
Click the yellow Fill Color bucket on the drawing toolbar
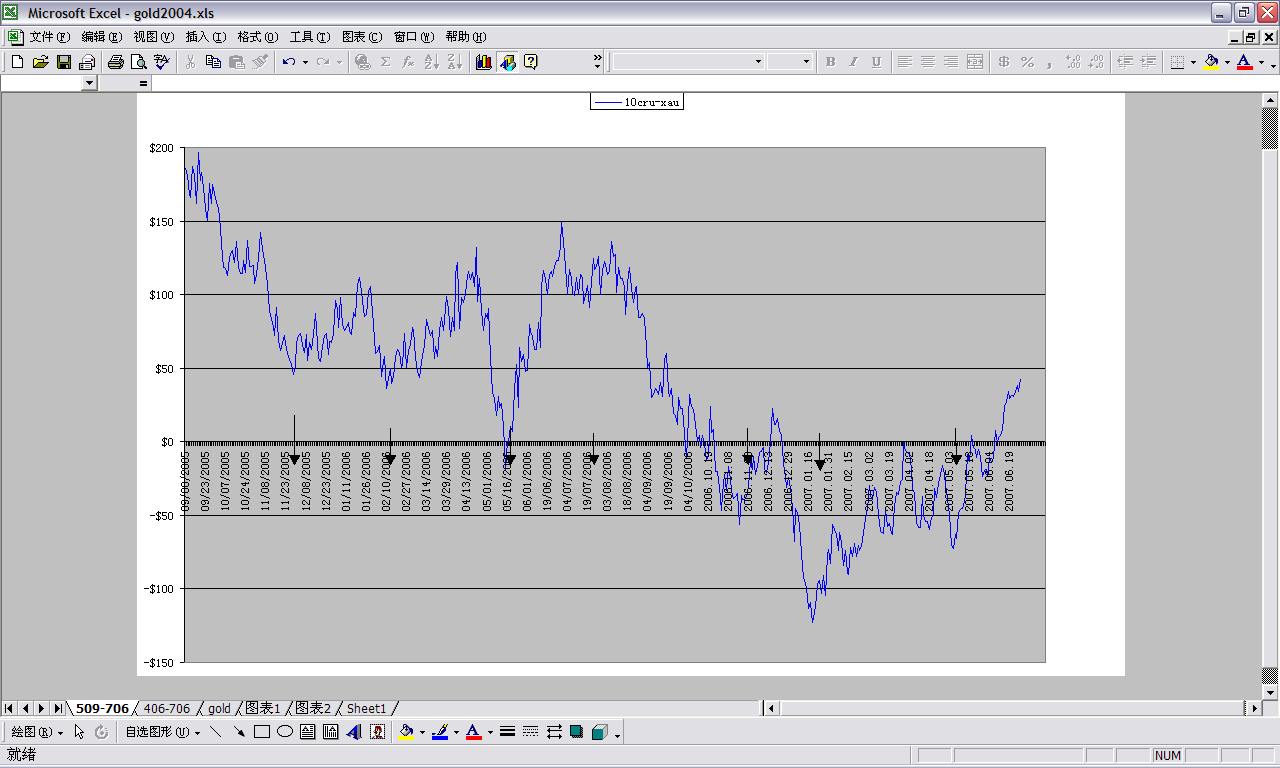[406, 732]
